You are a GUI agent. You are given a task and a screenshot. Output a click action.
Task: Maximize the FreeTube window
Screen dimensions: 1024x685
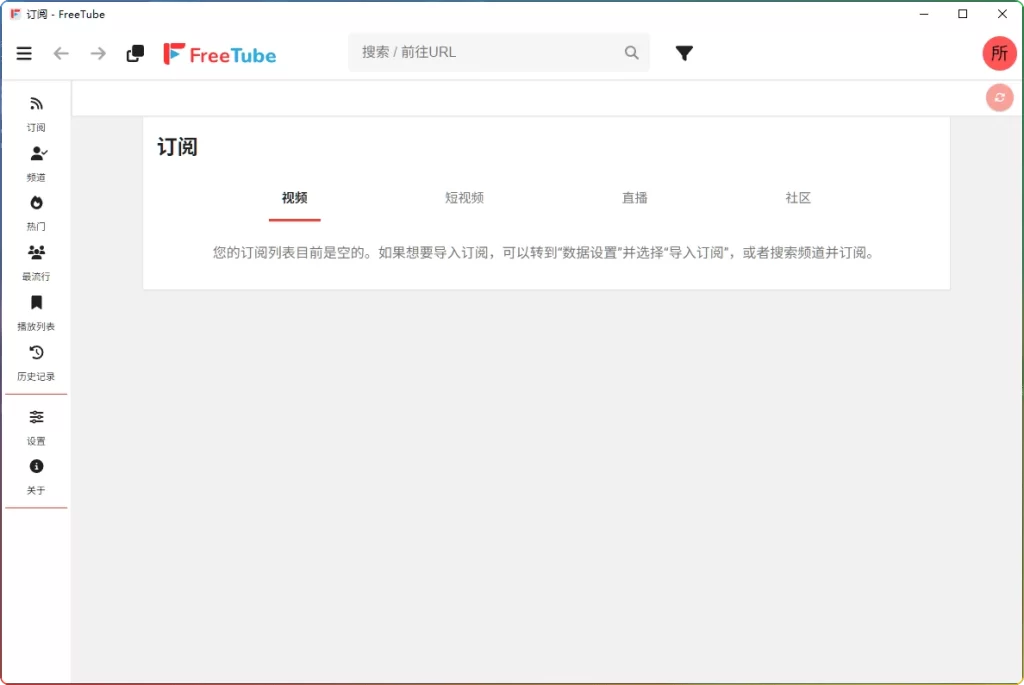pyautogui.click(x=963, y=14)
